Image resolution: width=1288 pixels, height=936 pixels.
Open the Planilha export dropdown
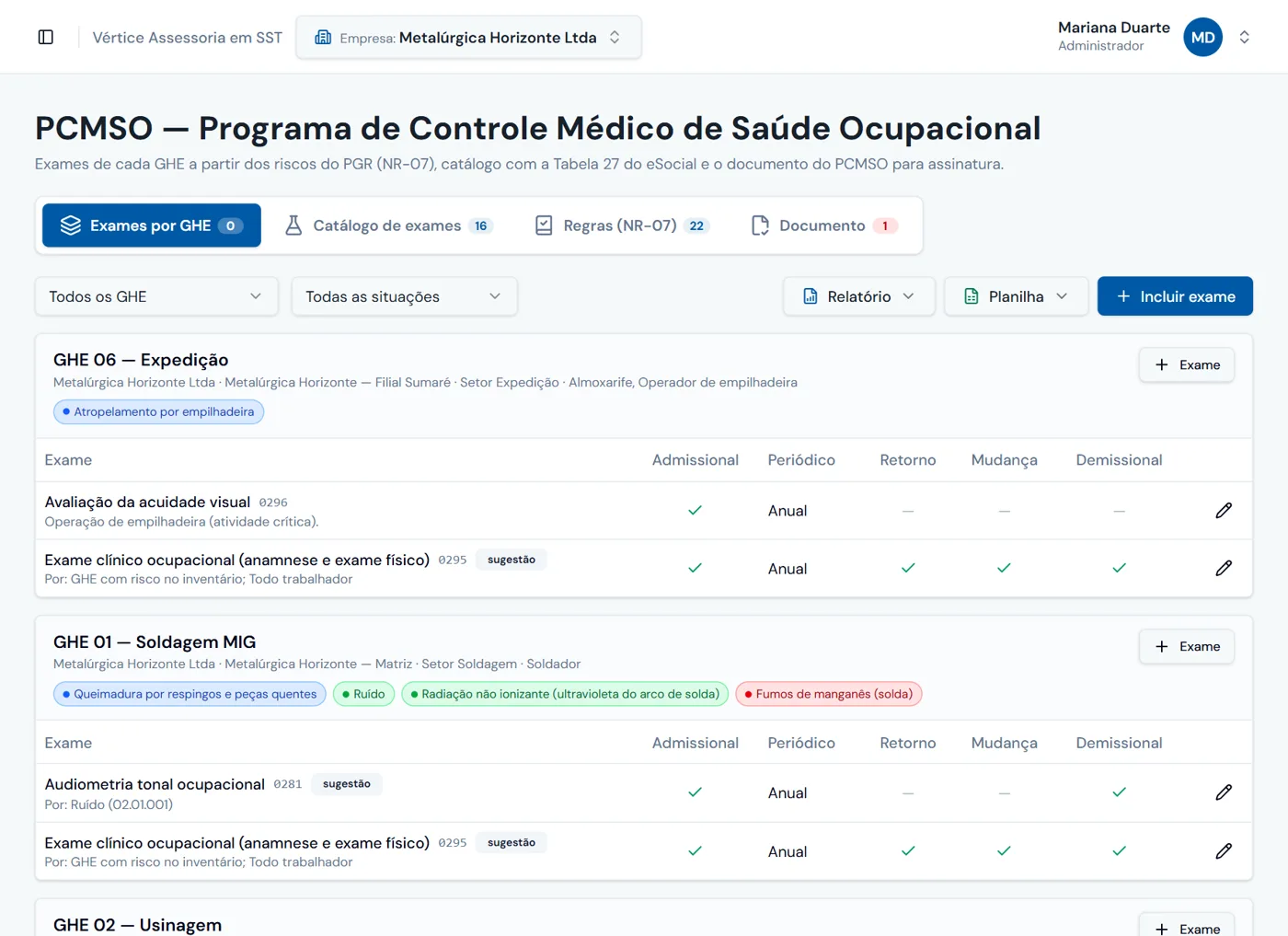click(1017, 296)
